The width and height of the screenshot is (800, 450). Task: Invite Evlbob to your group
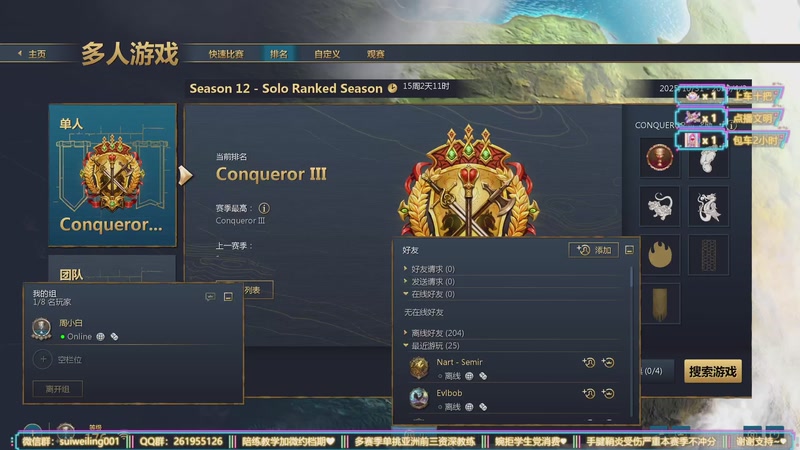pyautogui.click(x=608, y=393)
